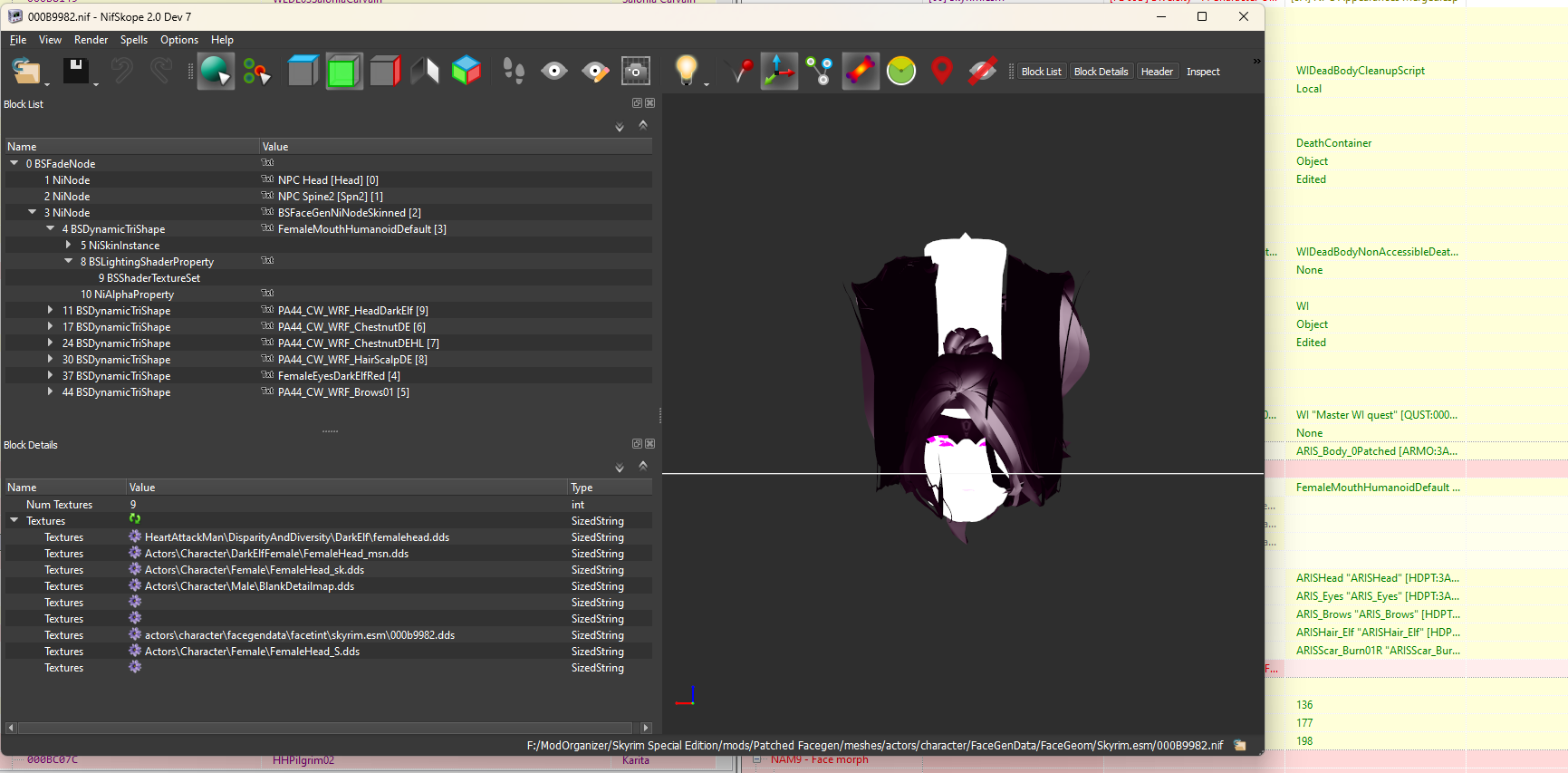
Task: Collapse the 3 NiNode tree node
Action: pyautogui.click(x=33, y=212)
